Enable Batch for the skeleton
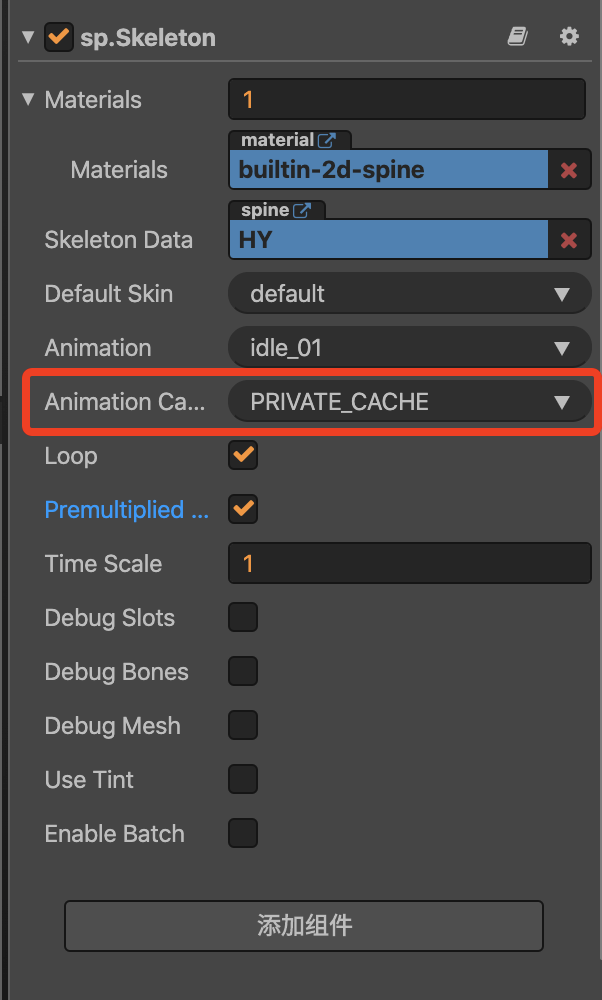Screen dimensions: 602x1000 [x=243, y=834]
